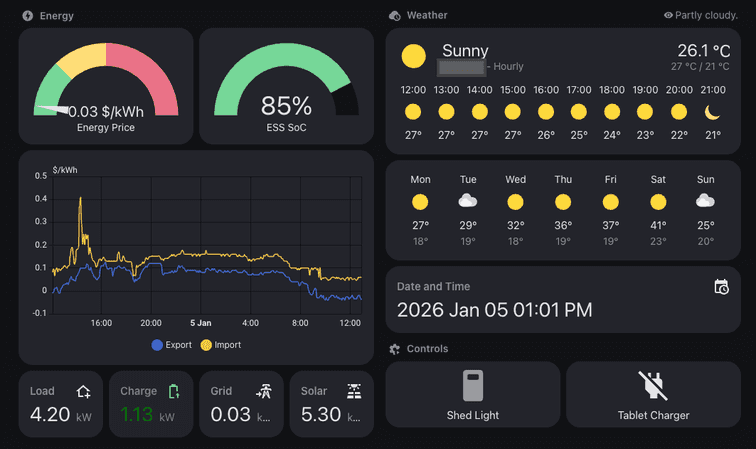This screenshot has width=756, height=449.
Task: Click the 0.03 $/kWh price value
Action: [x=106, y=112]
